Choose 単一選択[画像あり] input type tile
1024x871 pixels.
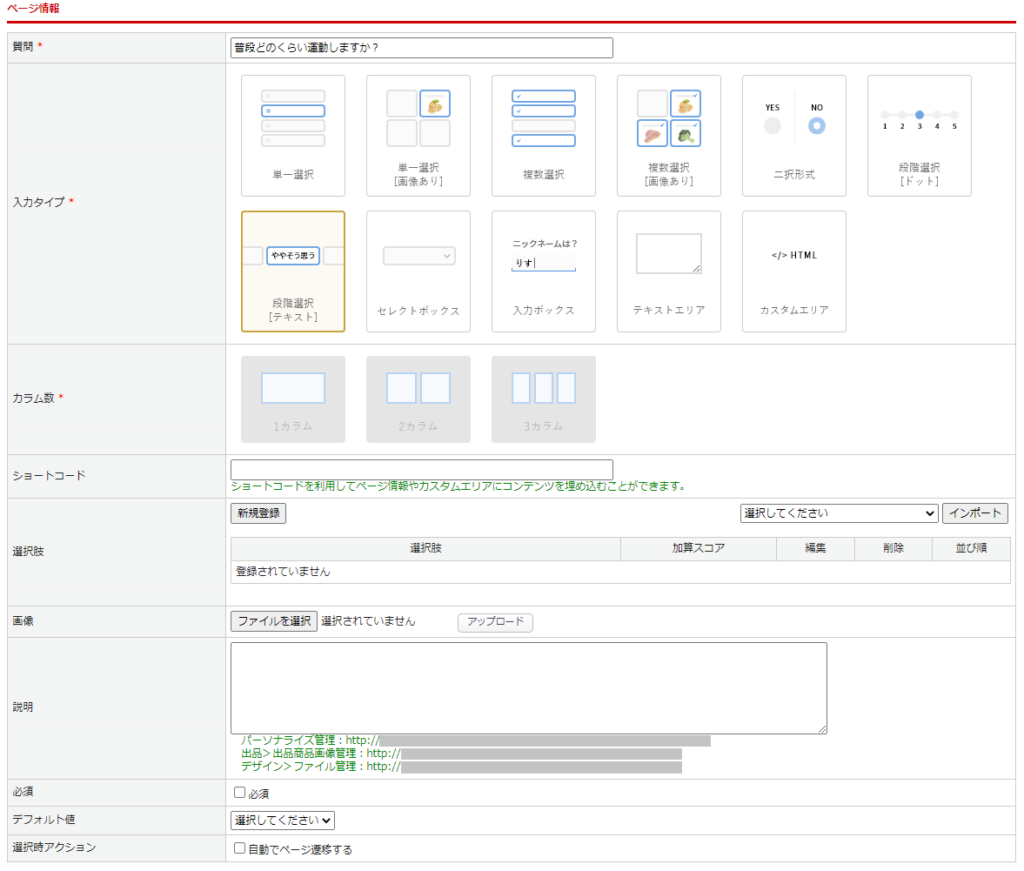[x=418, y=135]
